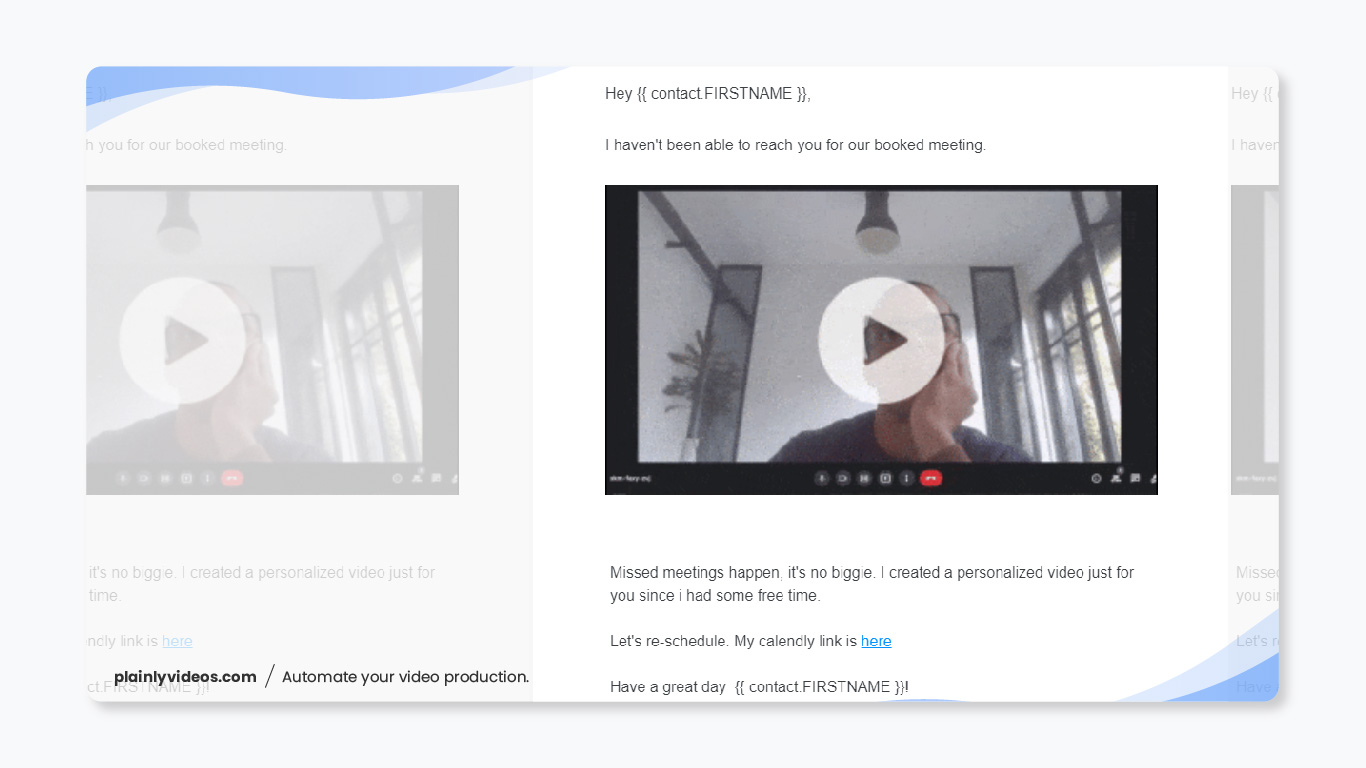The width and height of the screenshot is (1366, 768).
Task: Click 'Have a great day' closing line in center email
Action: tap(760, 687)
